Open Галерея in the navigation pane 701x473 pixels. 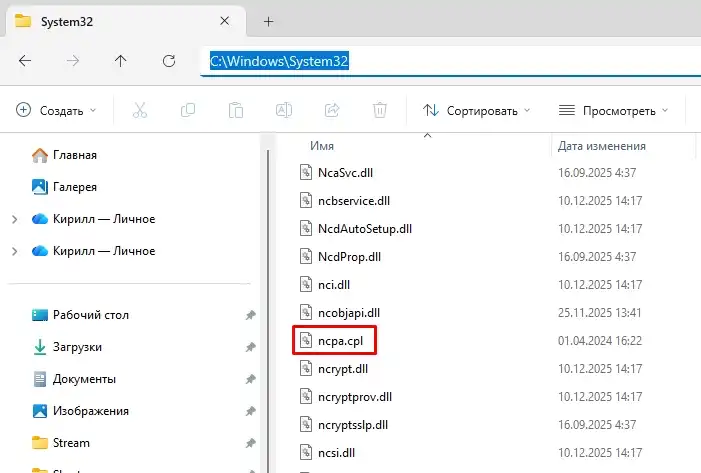point(75,187)
